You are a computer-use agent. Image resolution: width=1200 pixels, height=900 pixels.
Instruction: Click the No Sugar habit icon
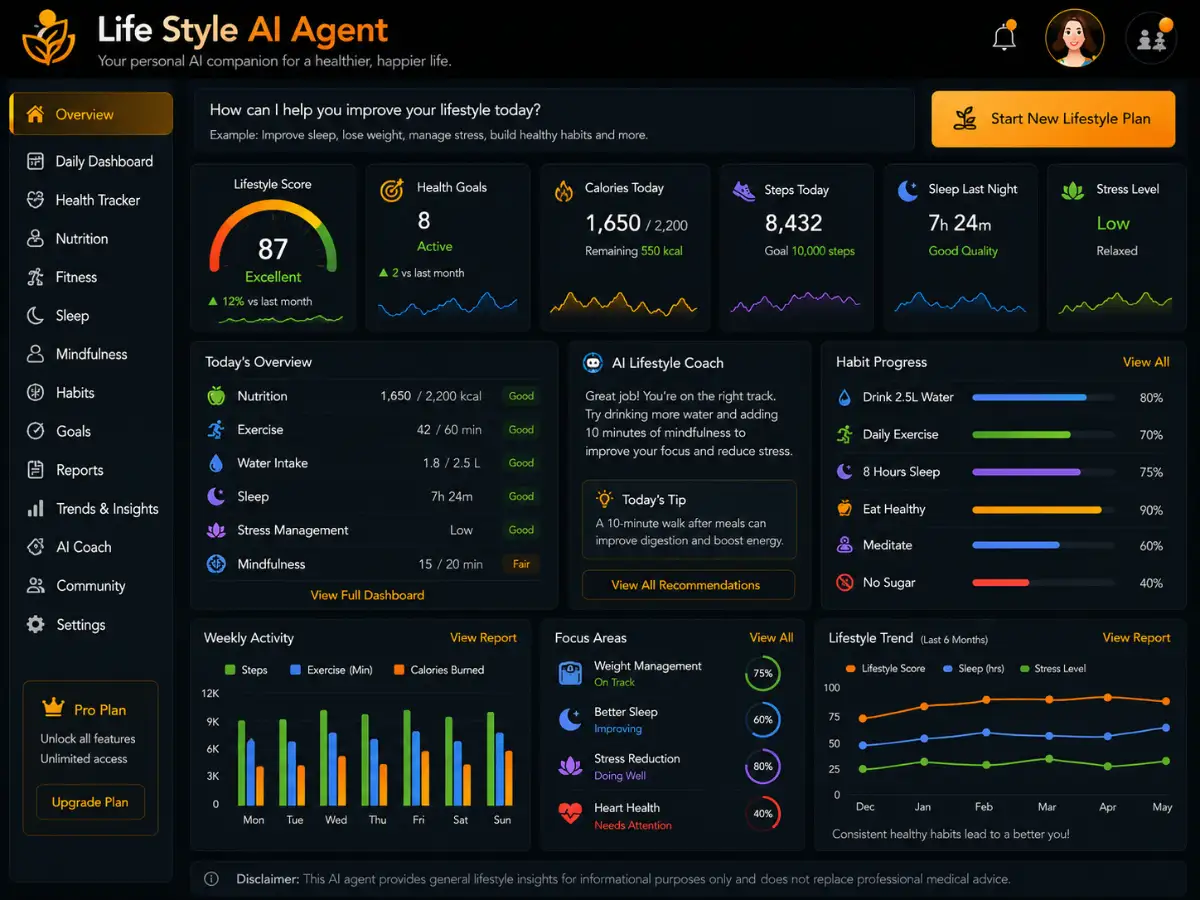(844, 582)
